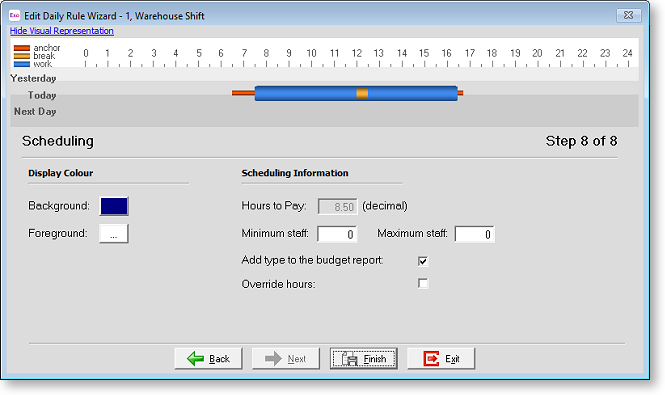Click the Hours to Pay field
This screenshot has width=665, height=395.
point(338,207)
